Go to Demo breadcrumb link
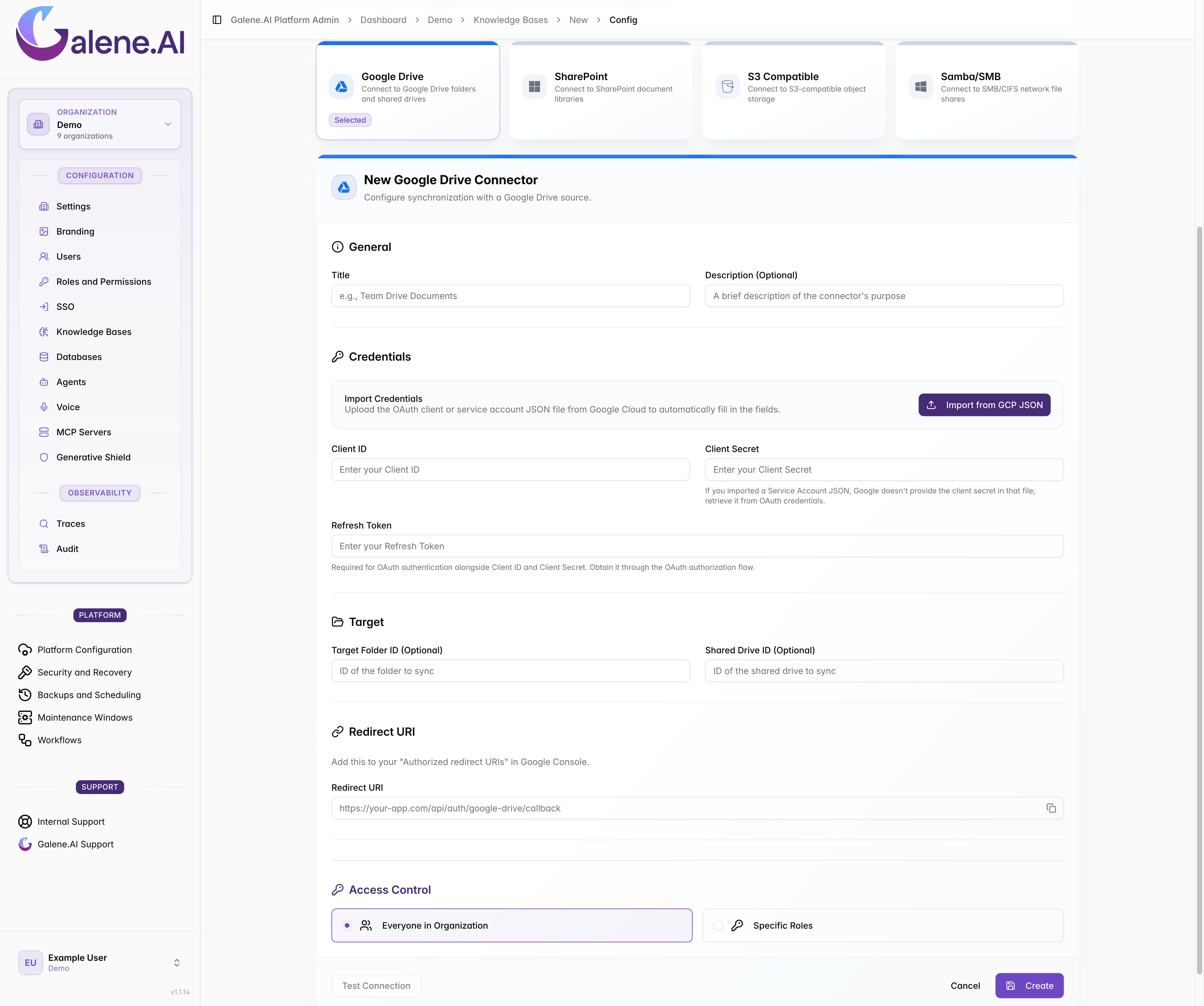 [440, 20]
